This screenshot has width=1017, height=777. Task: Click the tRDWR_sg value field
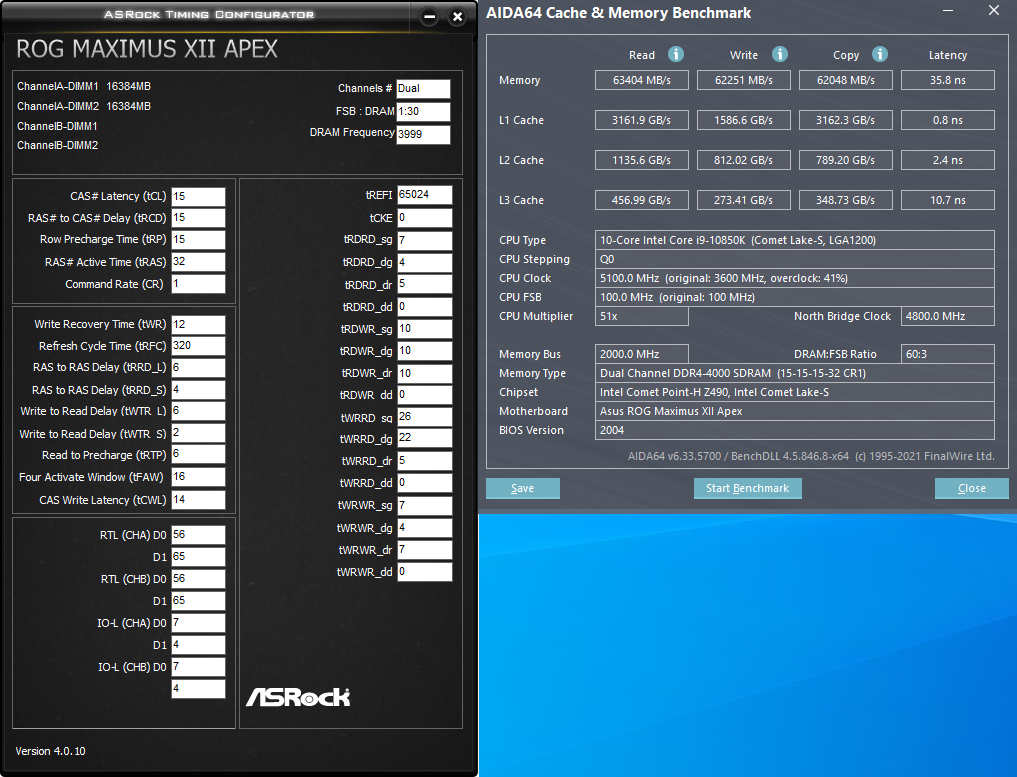tap(425, 329)
